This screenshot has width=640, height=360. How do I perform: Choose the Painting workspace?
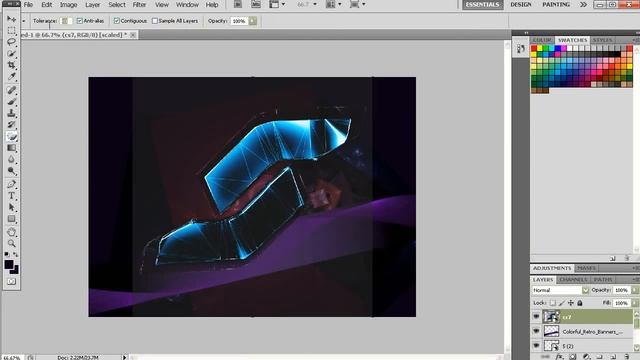point(556,4)
